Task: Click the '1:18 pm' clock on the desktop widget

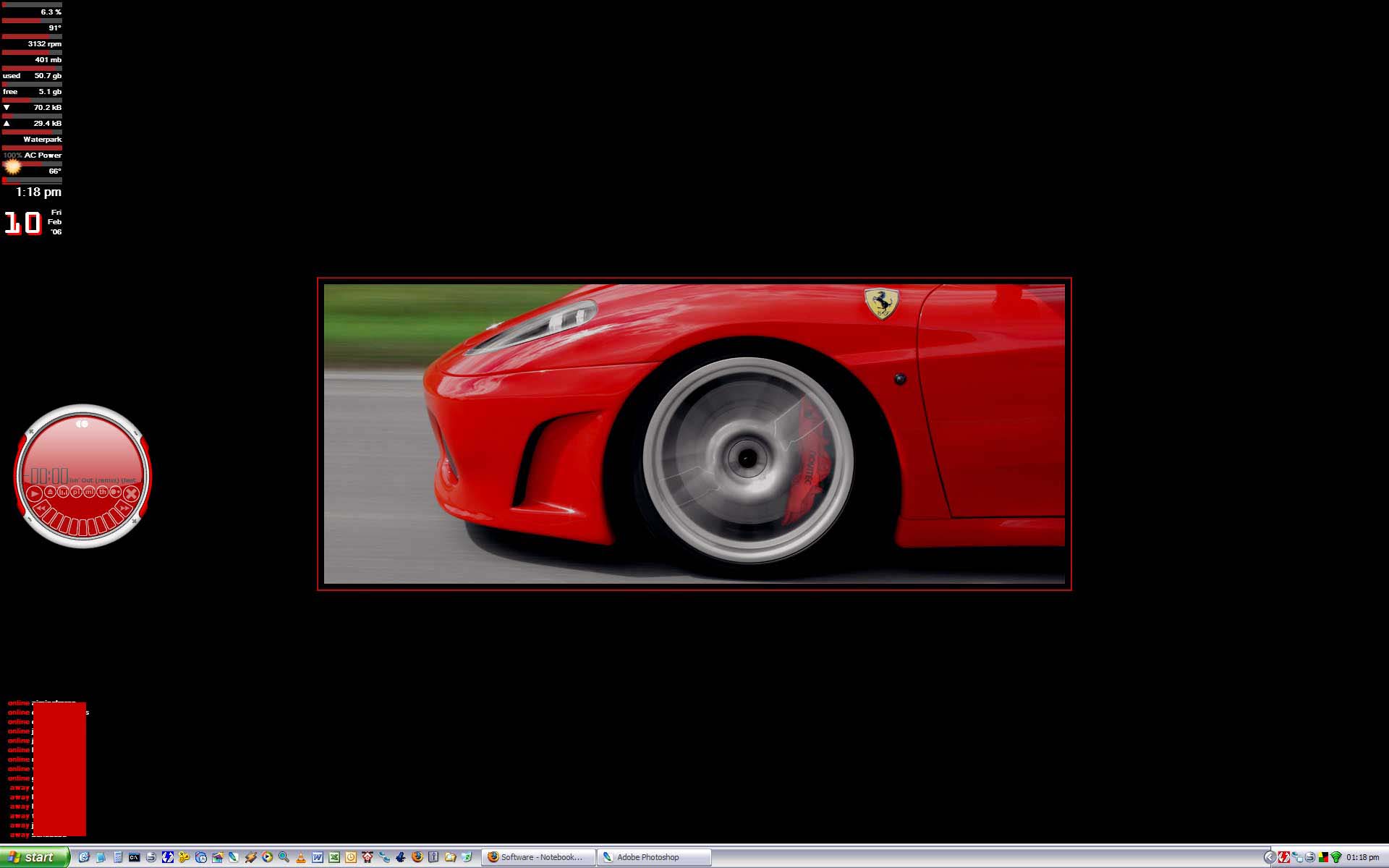Action: pos(38,192)
